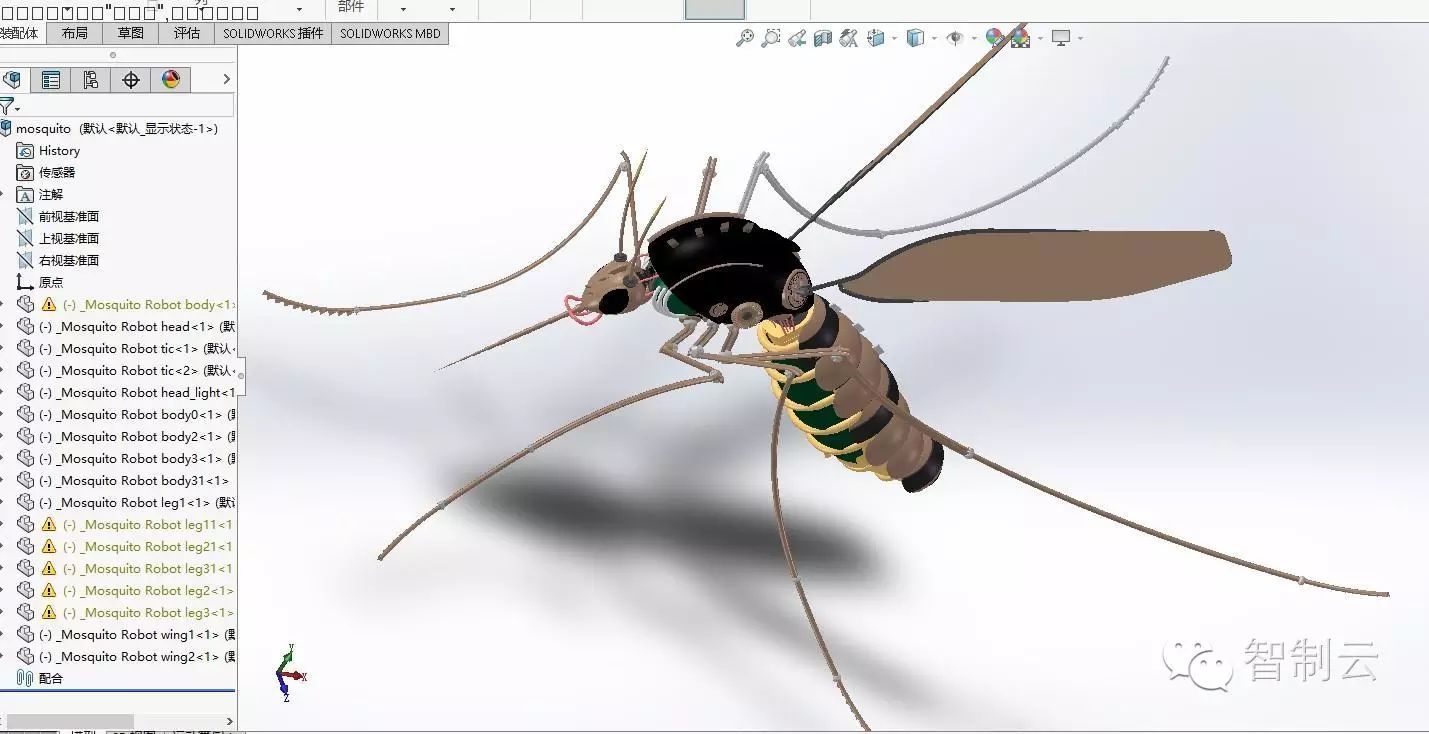
Task: Select _Mosquito Robot body31<1> component
Action: coord(123,481)
